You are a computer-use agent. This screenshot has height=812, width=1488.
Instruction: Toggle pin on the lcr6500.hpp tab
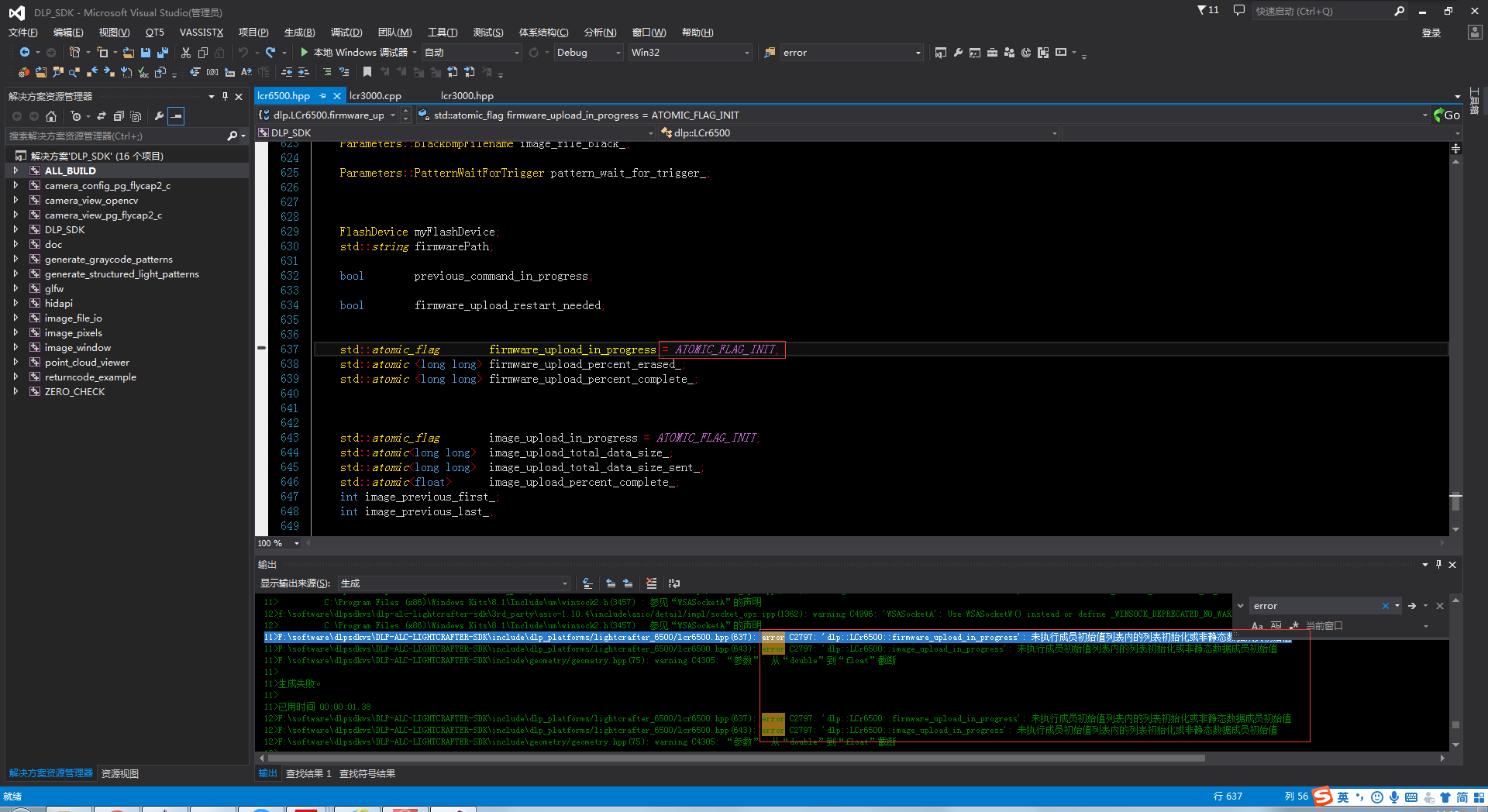[x=322, y=96]
